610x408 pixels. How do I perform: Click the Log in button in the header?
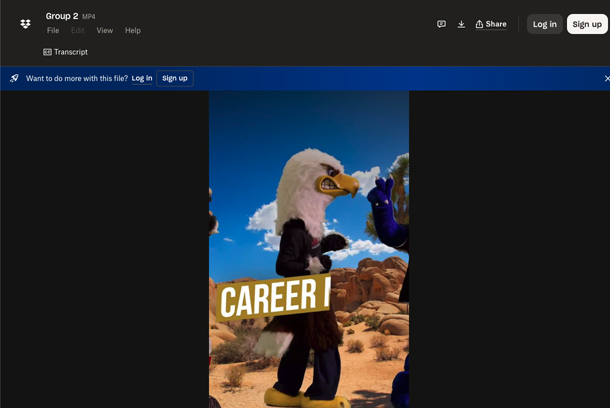(545, 24)
